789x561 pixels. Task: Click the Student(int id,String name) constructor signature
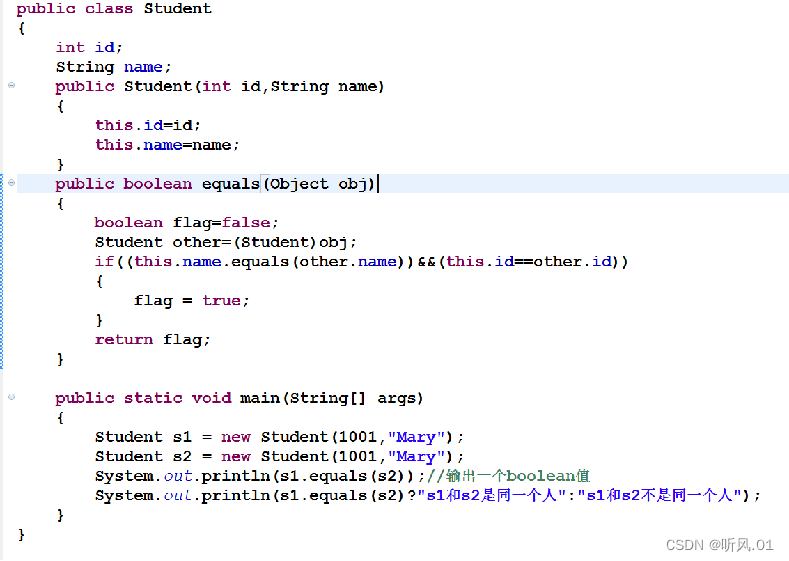point(219,87)
